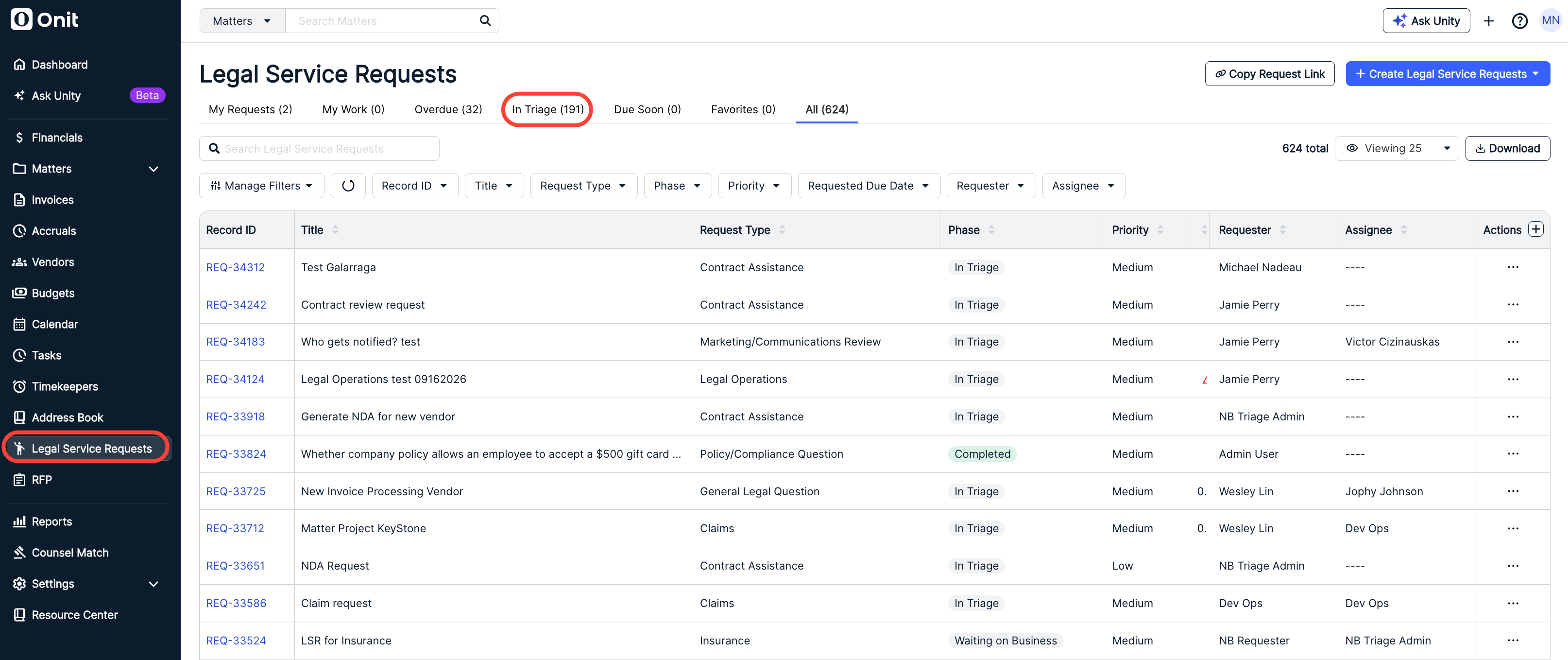Open the Request Type filter dropdown
This screenshot has width=1568, height=660.
pos(583,186)
